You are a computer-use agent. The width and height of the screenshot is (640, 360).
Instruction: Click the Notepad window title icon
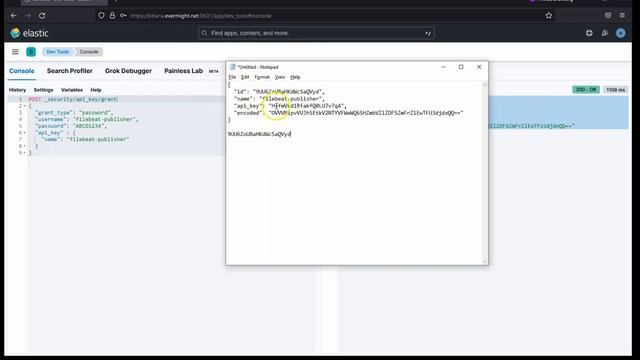click(232, 67)
